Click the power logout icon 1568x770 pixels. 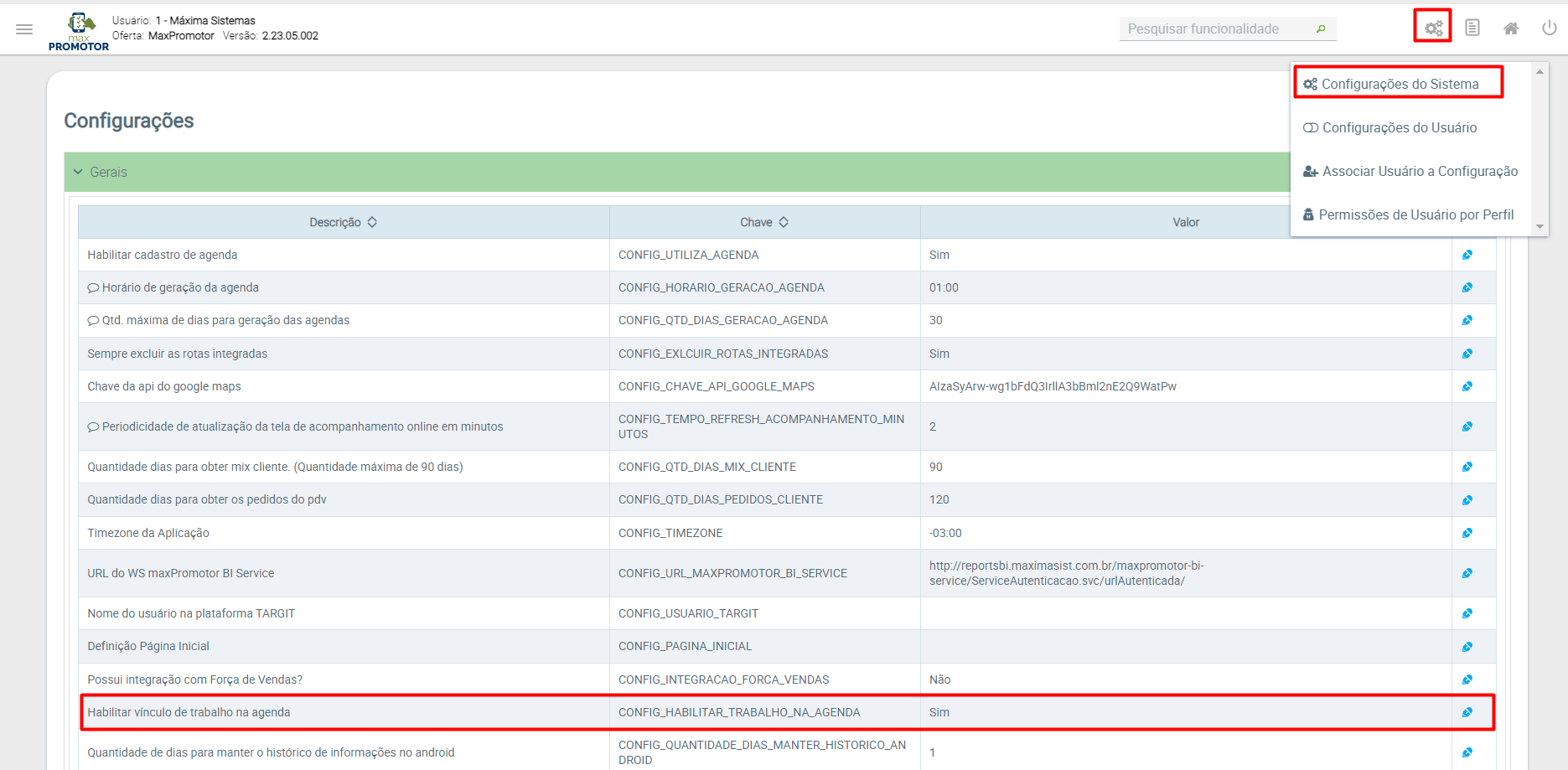(1549, 28)
